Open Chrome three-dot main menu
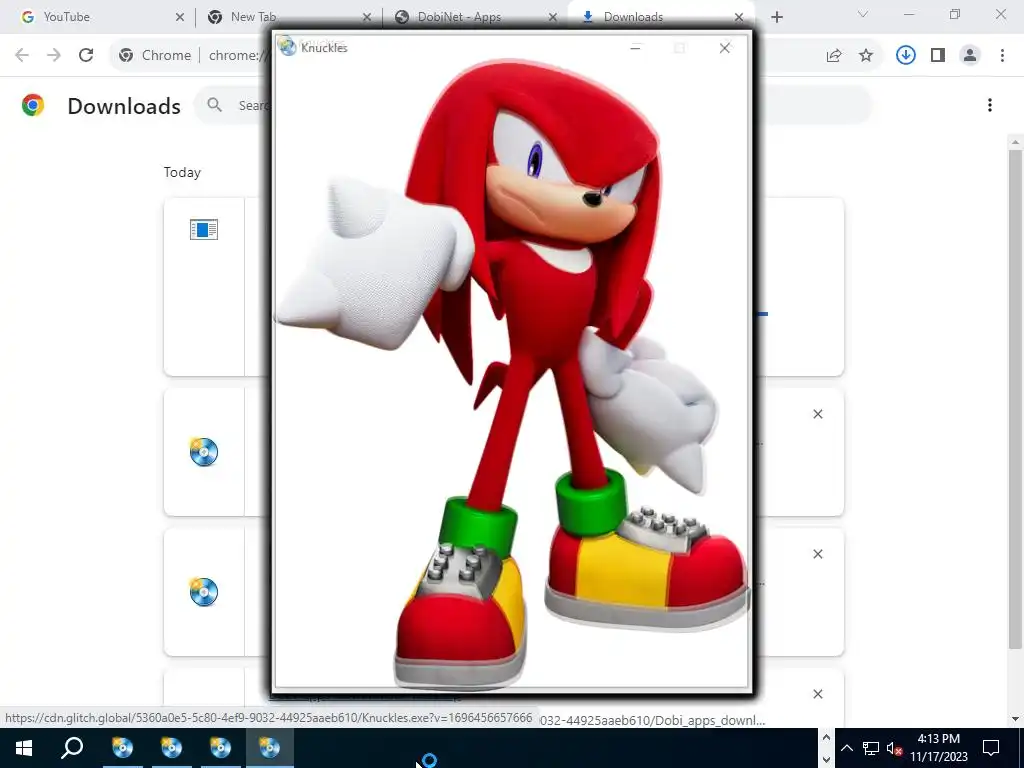The height and width of the screenshot is (768, 1024). 1002,56
